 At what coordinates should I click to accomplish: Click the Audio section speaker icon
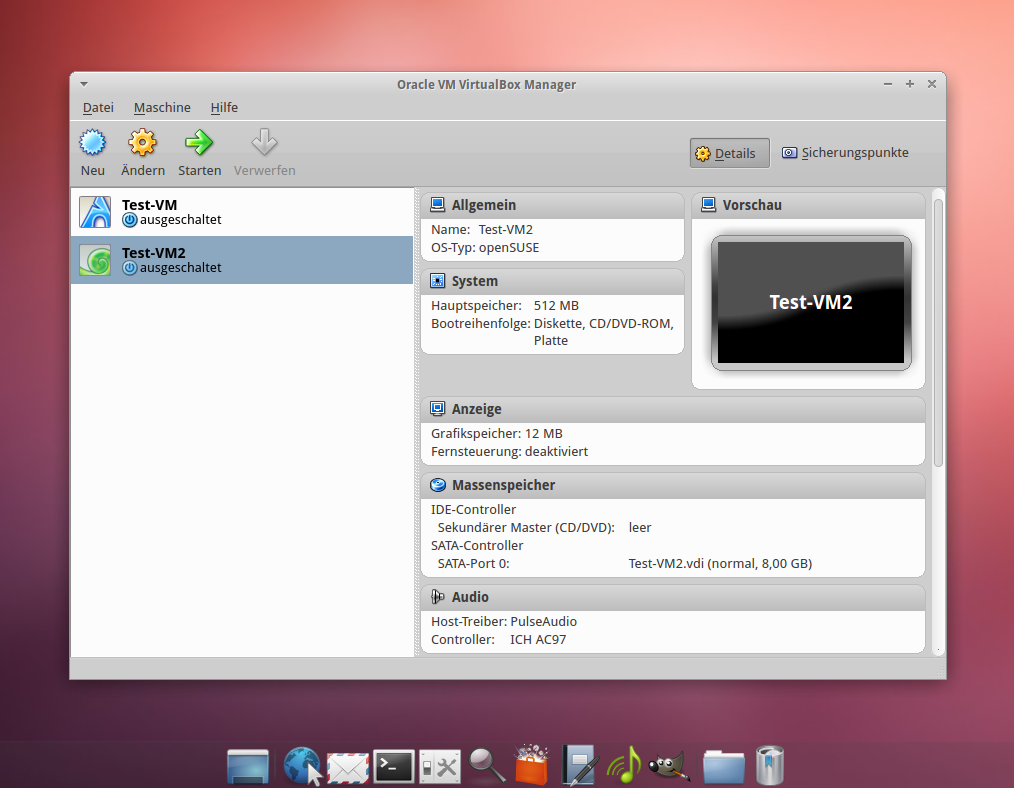click(x=438, y=597)
